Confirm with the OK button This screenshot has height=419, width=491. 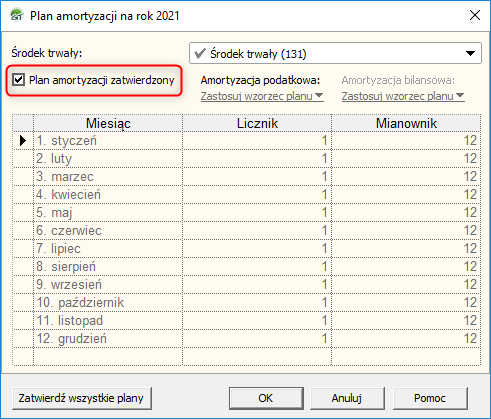coord(266,398)
